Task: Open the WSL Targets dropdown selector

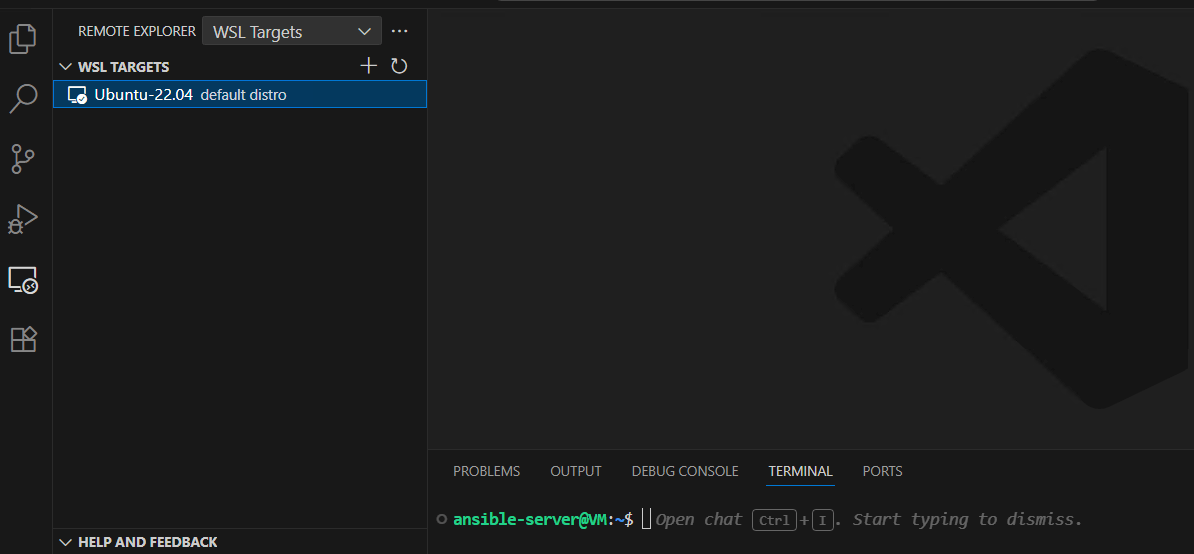Action: 292,31
